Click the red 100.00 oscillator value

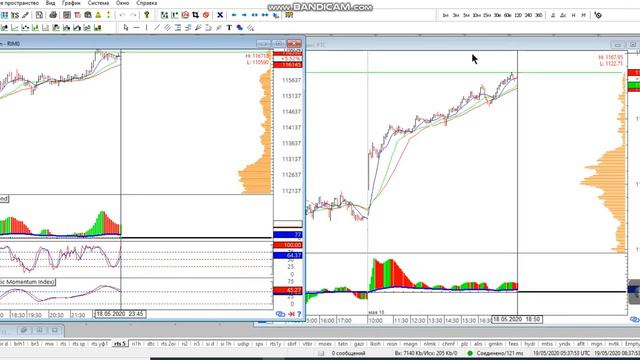point(288,245)
